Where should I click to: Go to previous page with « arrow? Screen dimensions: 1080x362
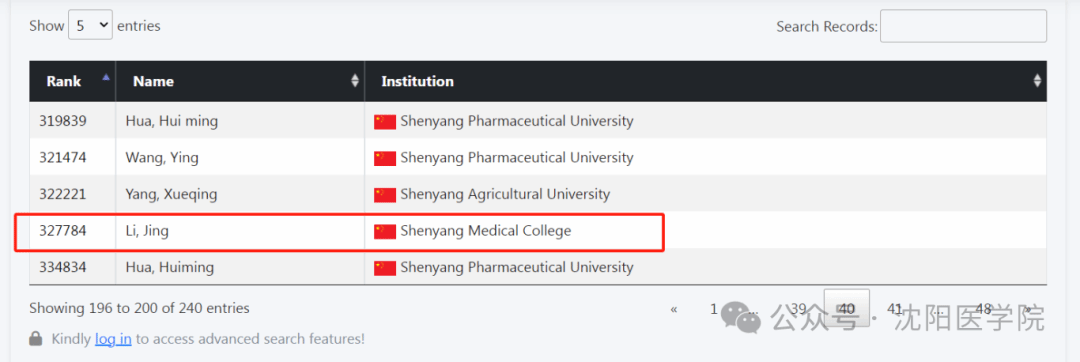tap(674, 309)
